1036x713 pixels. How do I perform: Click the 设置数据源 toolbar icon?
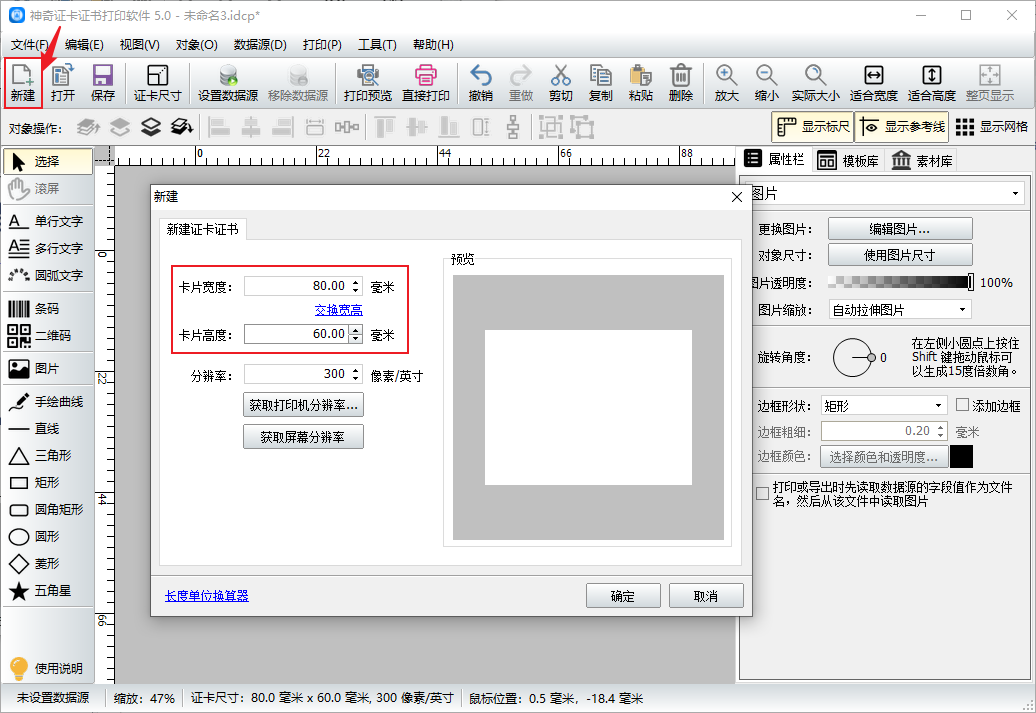click(x=228, y=83)
